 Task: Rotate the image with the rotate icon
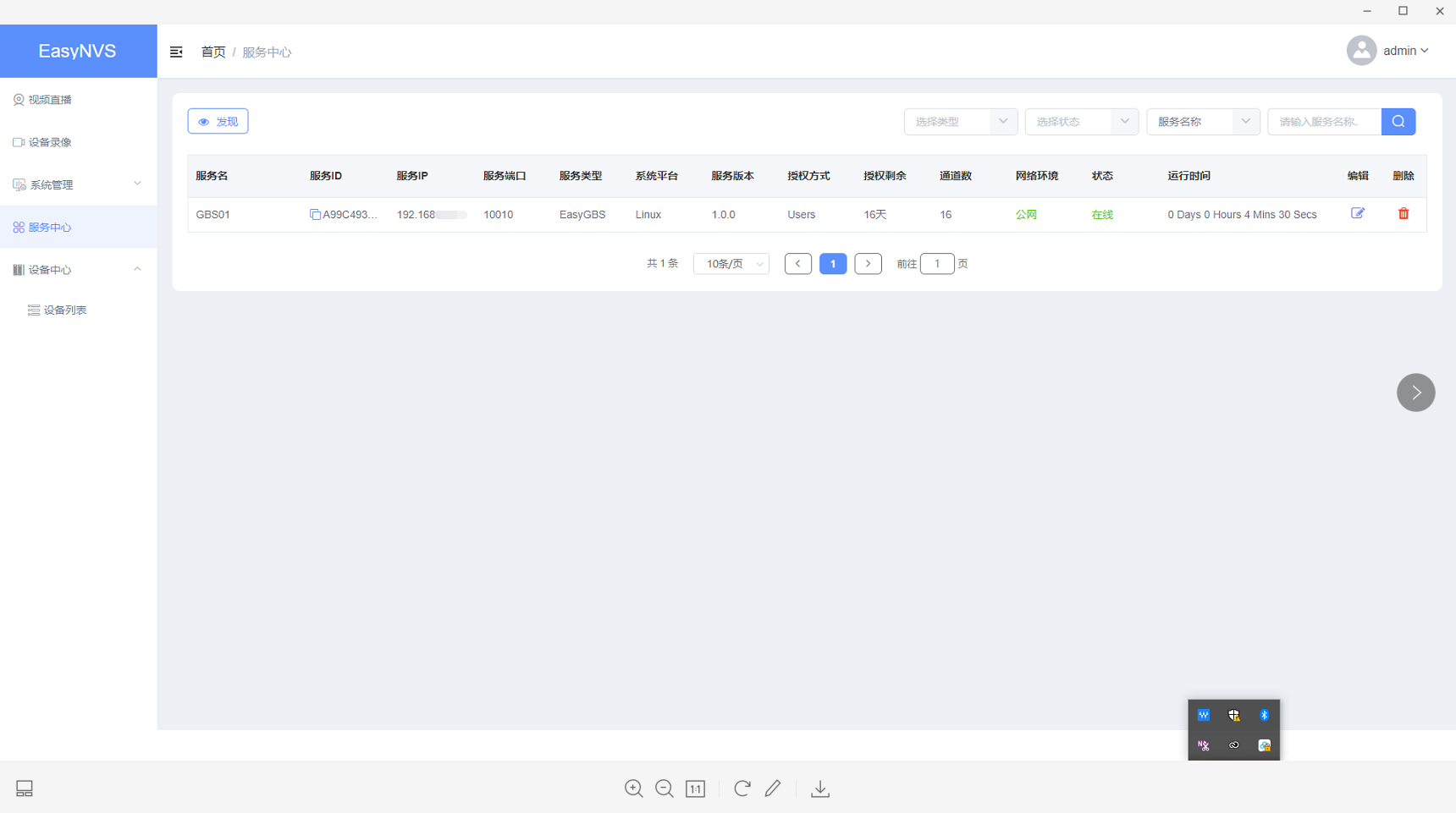point(742,788)
